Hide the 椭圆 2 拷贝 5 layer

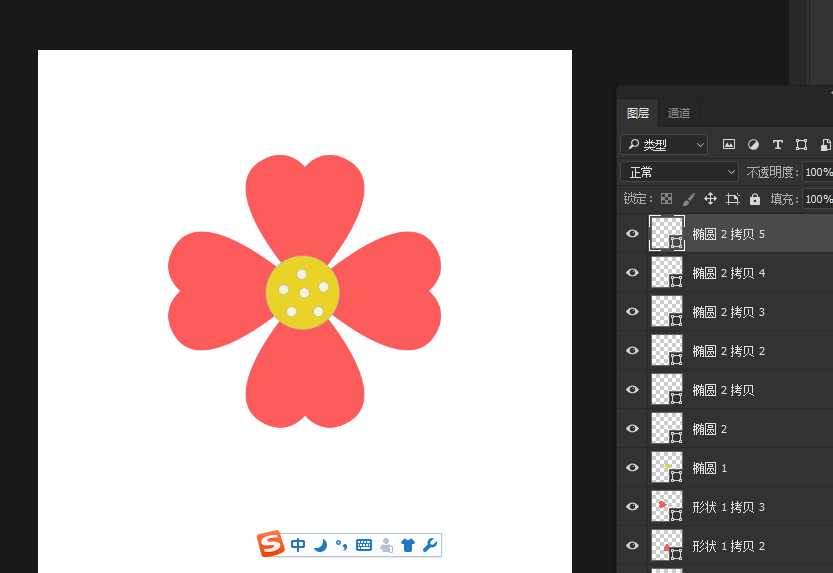click(x=632, y=234)
